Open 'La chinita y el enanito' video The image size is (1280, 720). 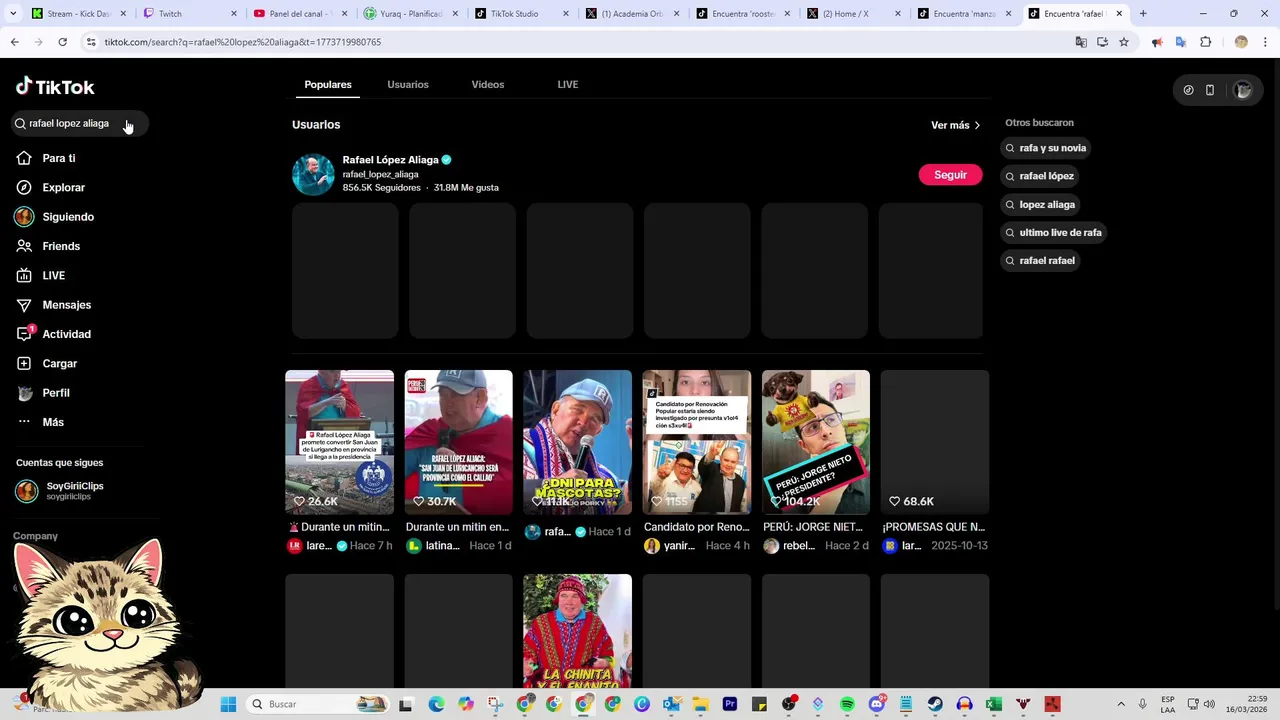[x=578, y=631]
